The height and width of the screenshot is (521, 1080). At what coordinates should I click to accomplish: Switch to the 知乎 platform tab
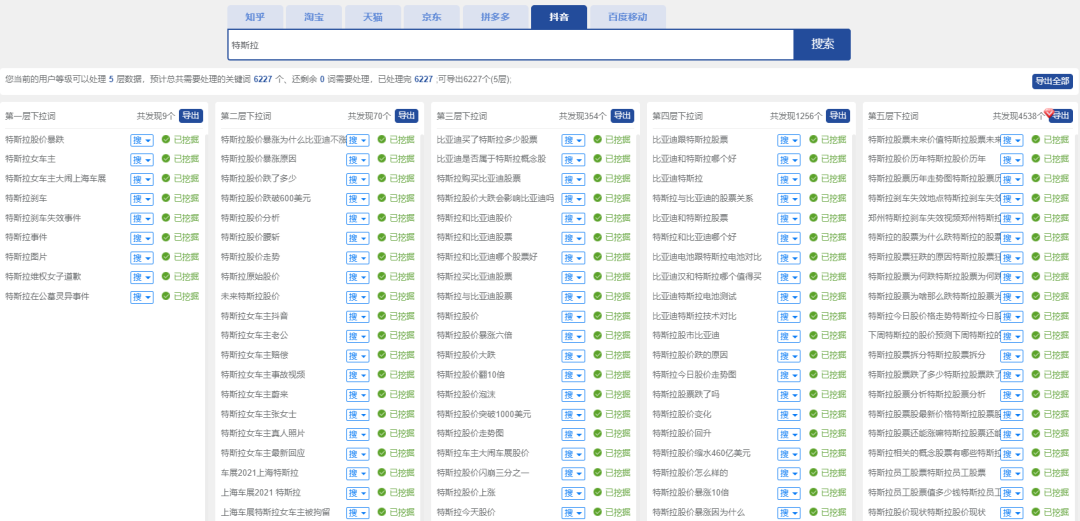coord(254,17)
